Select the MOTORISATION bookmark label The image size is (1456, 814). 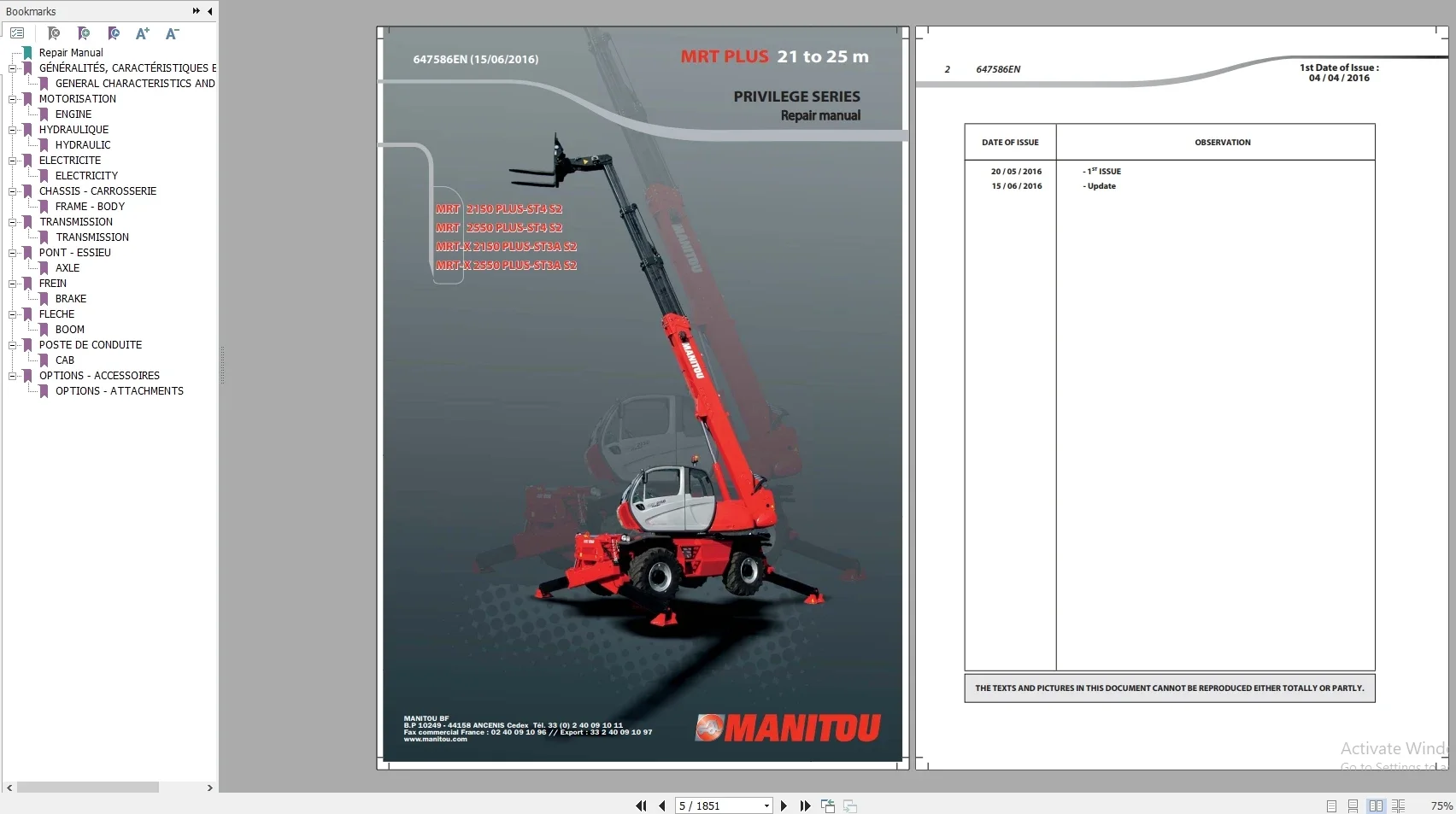coord(78,99)
